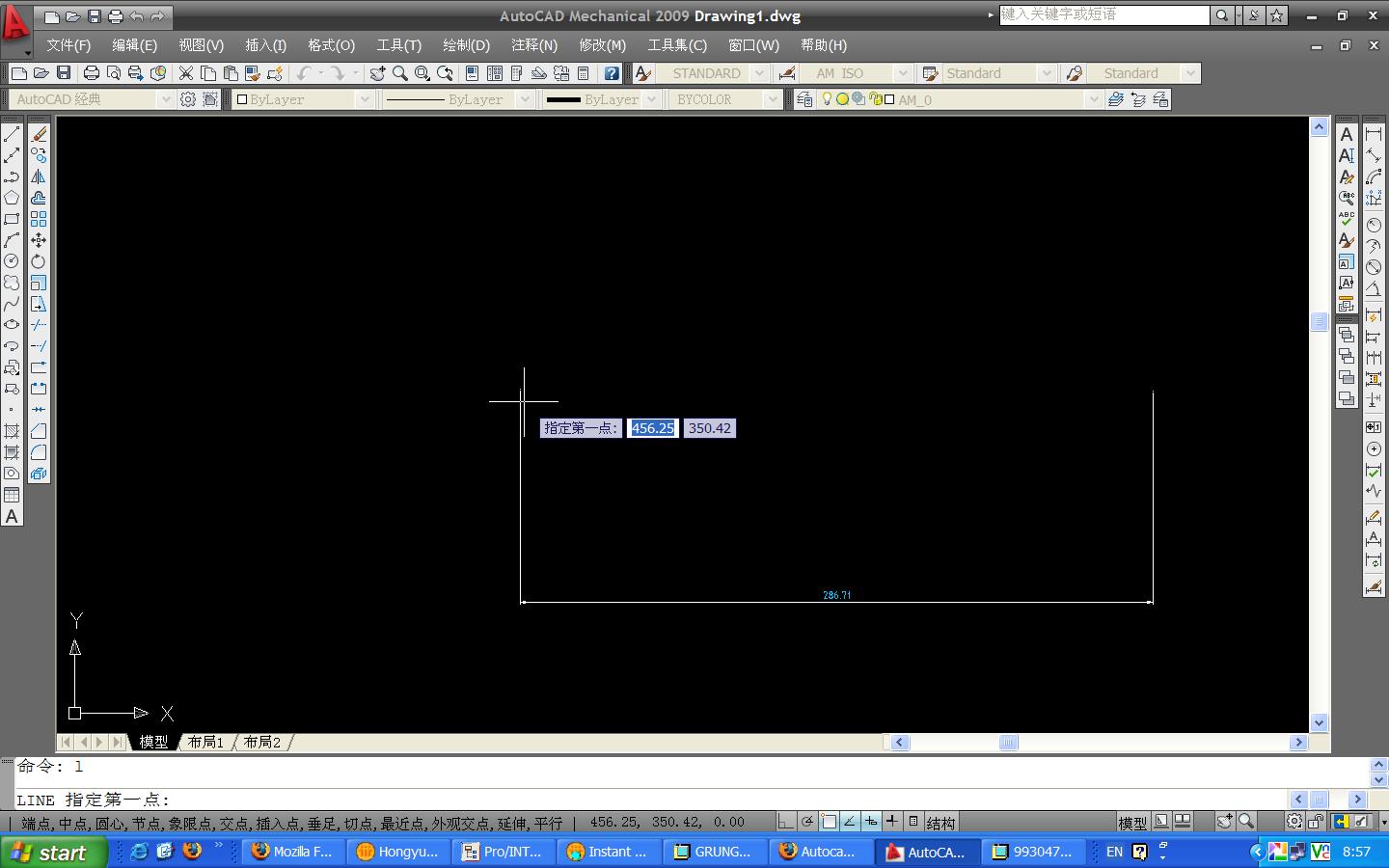Screen dimensions: 1389x868
Task: Click the 结构 button in status bar
Action: [x=940, y=823]
